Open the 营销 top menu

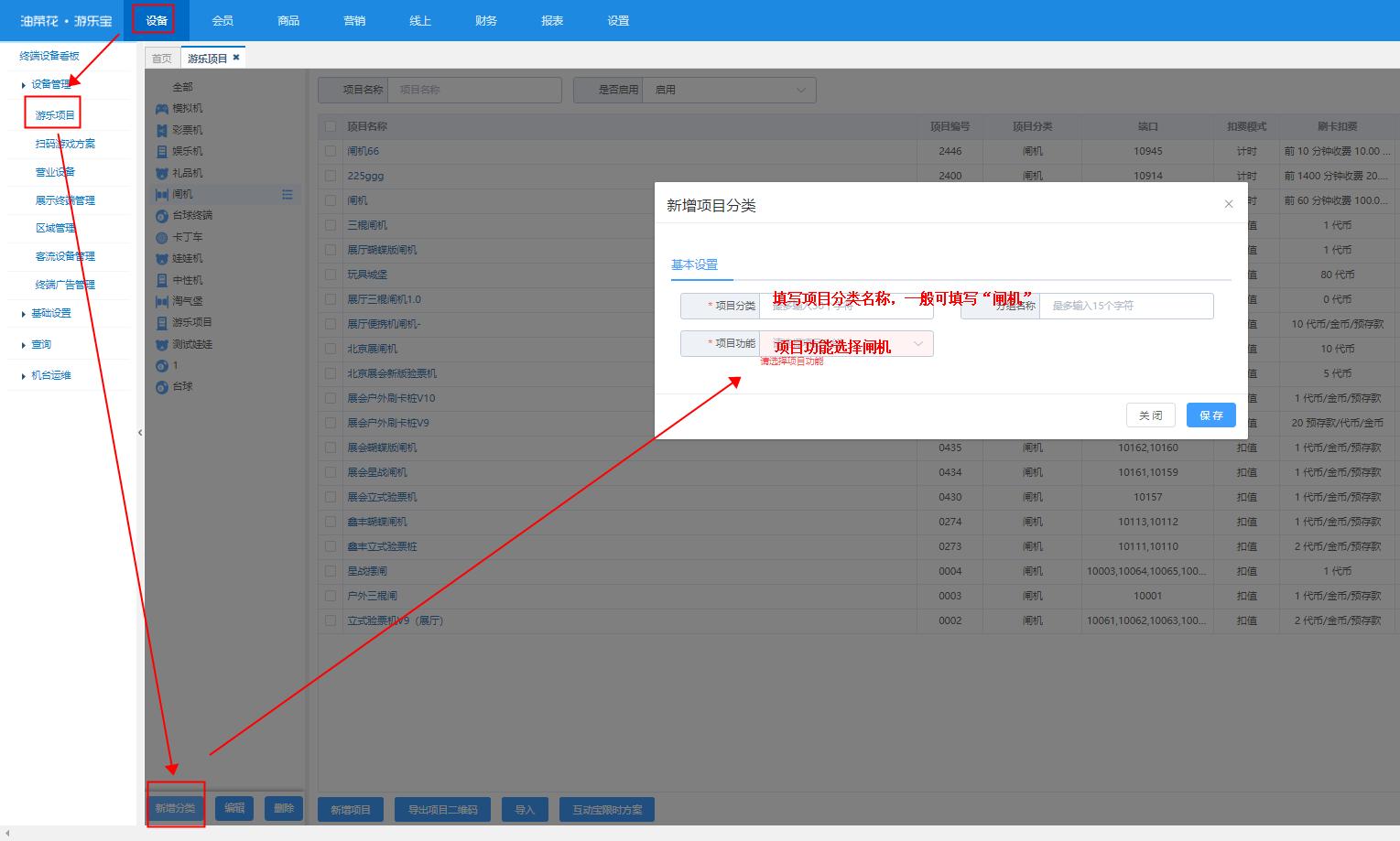(354, 20)
